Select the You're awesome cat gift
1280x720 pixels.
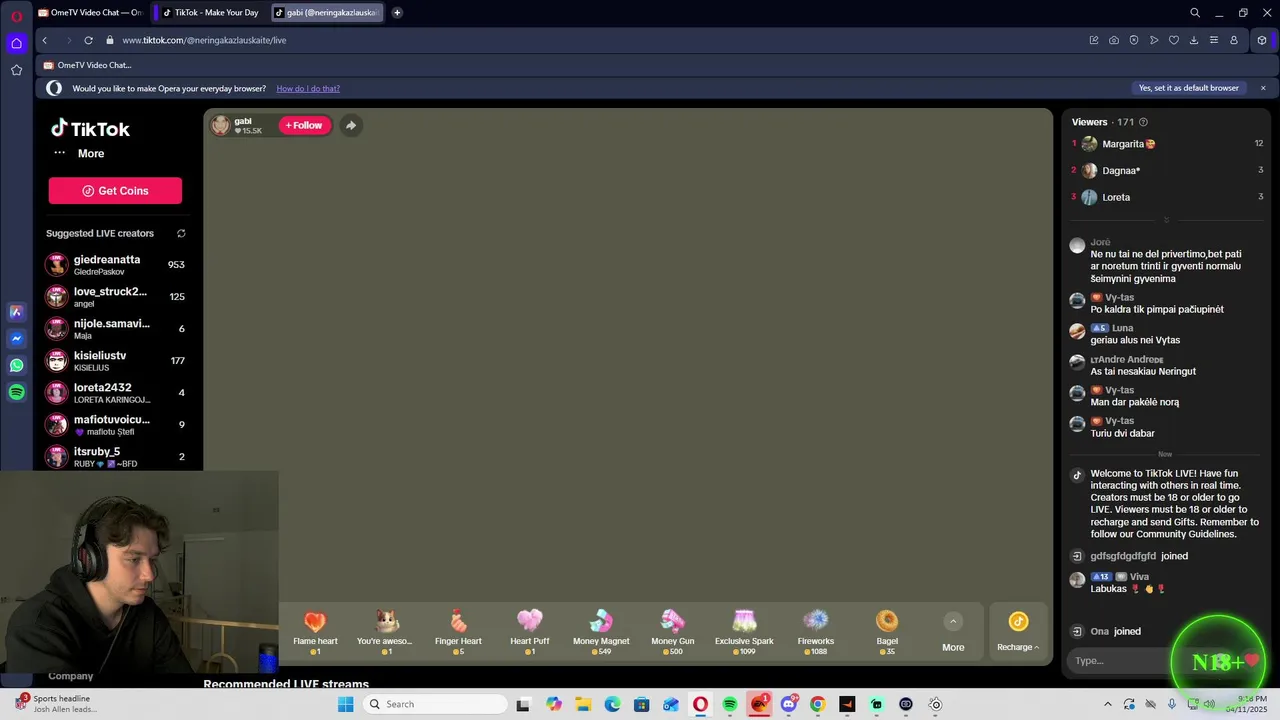(x=386, y=632)
